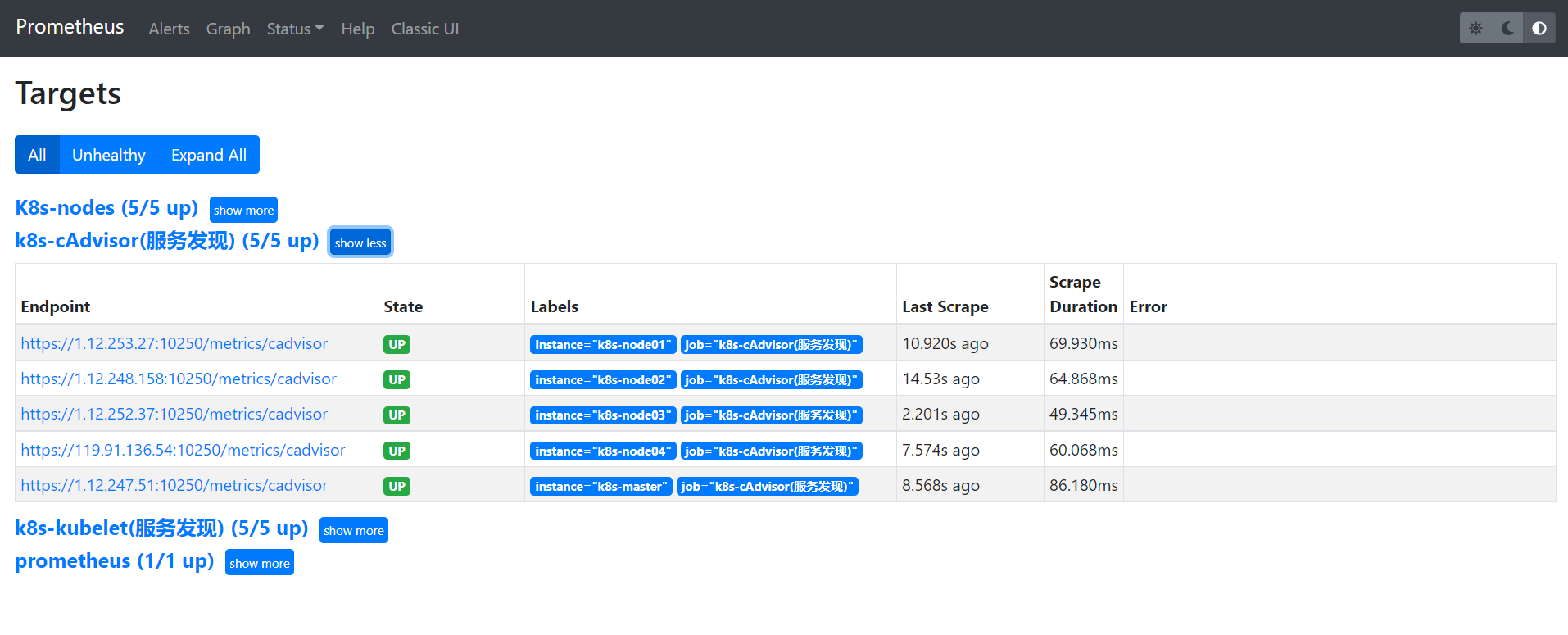Select the All targets filter
The image size is (1568, 635).
pyautogui.click(x=37, y=155)
